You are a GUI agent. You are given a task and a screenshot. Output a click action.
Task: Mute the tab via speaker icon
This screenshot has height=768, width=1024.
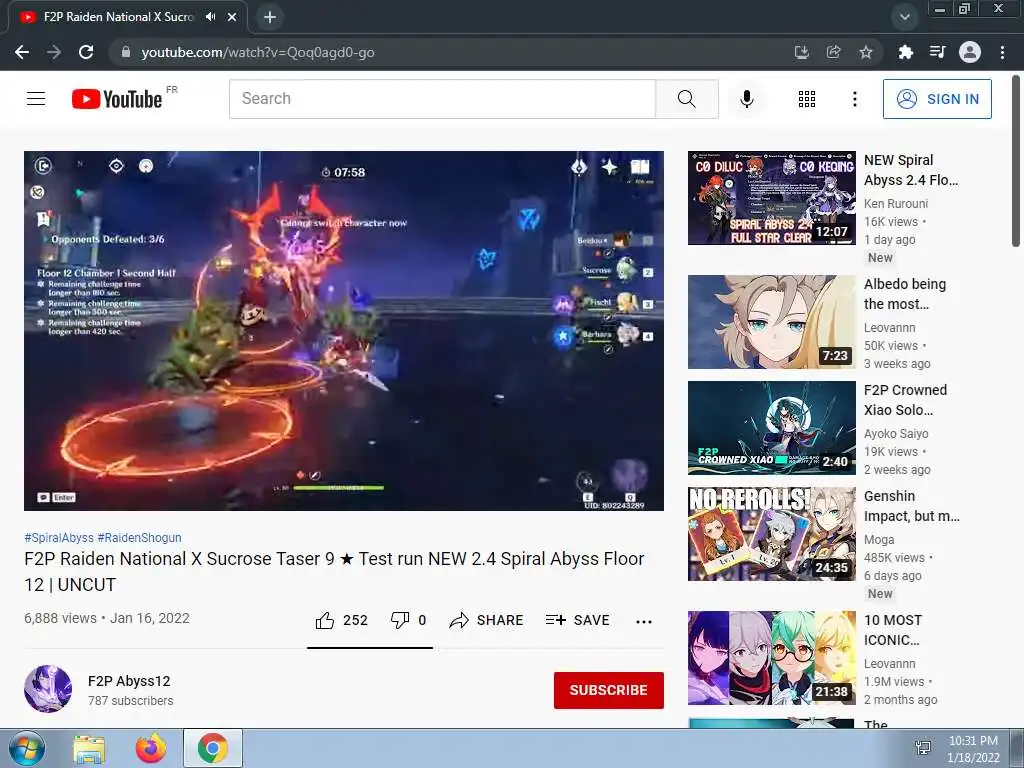(x=210, y=17)
